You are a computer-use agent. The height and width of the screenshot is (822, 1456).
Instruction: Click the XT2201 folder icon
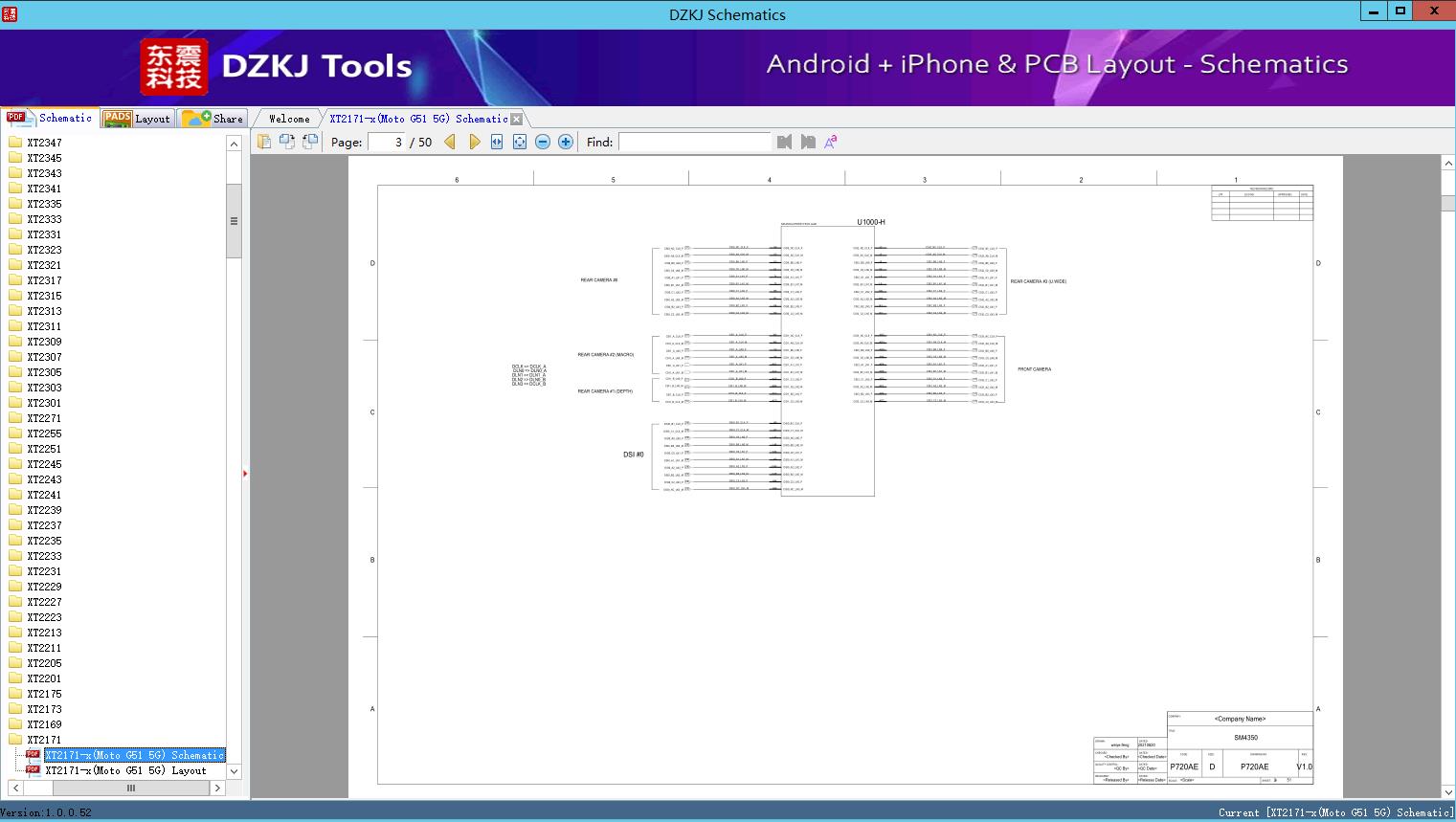(x=15, y=678)
